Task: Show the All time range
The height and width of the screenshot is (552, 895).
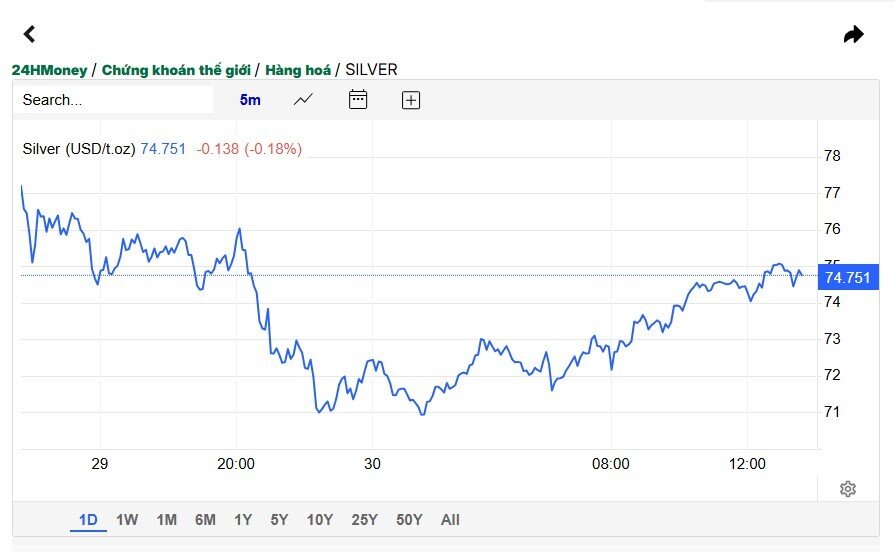Action: tap(450, 519)
